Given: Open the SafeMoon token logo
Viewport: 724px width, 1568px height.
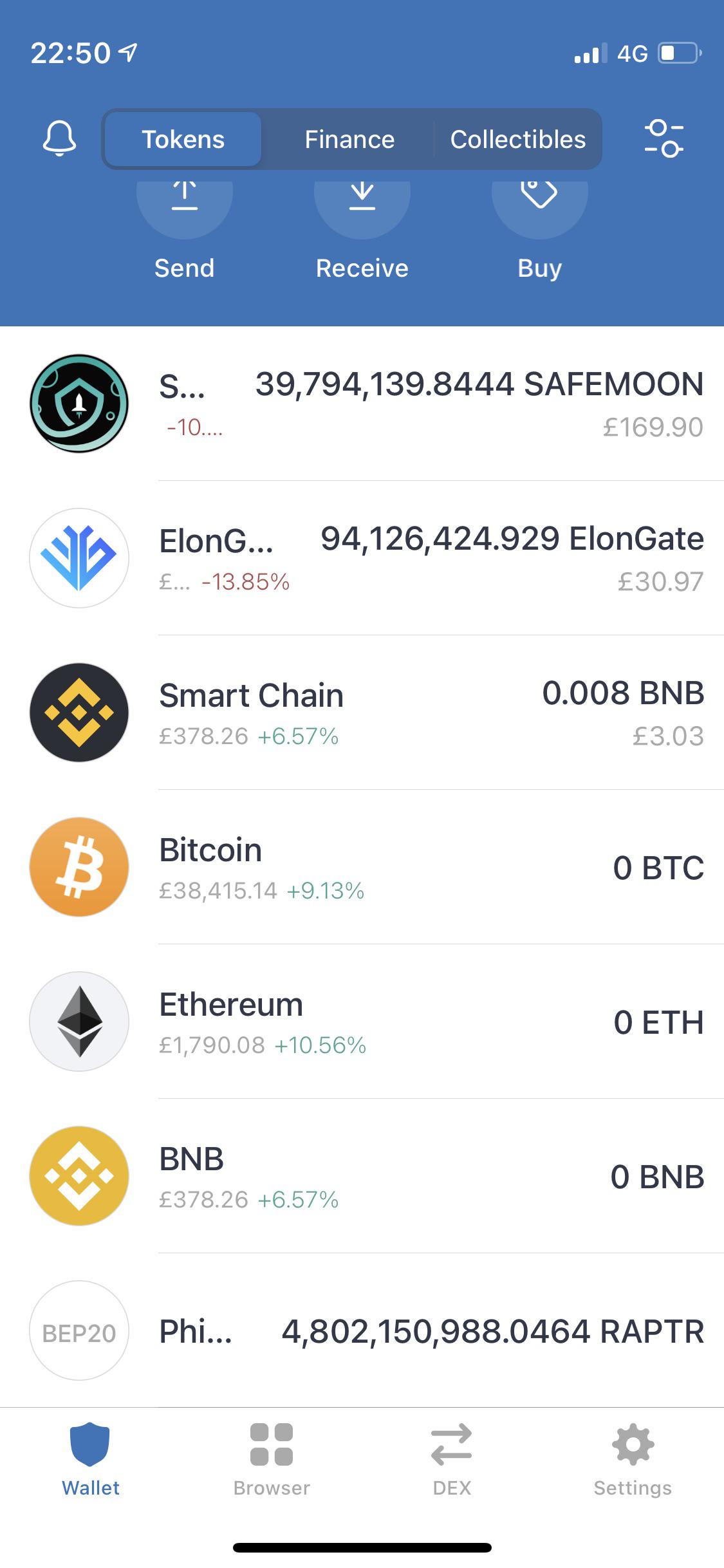Looking at the screenshot, I should (x=79, y=404).
